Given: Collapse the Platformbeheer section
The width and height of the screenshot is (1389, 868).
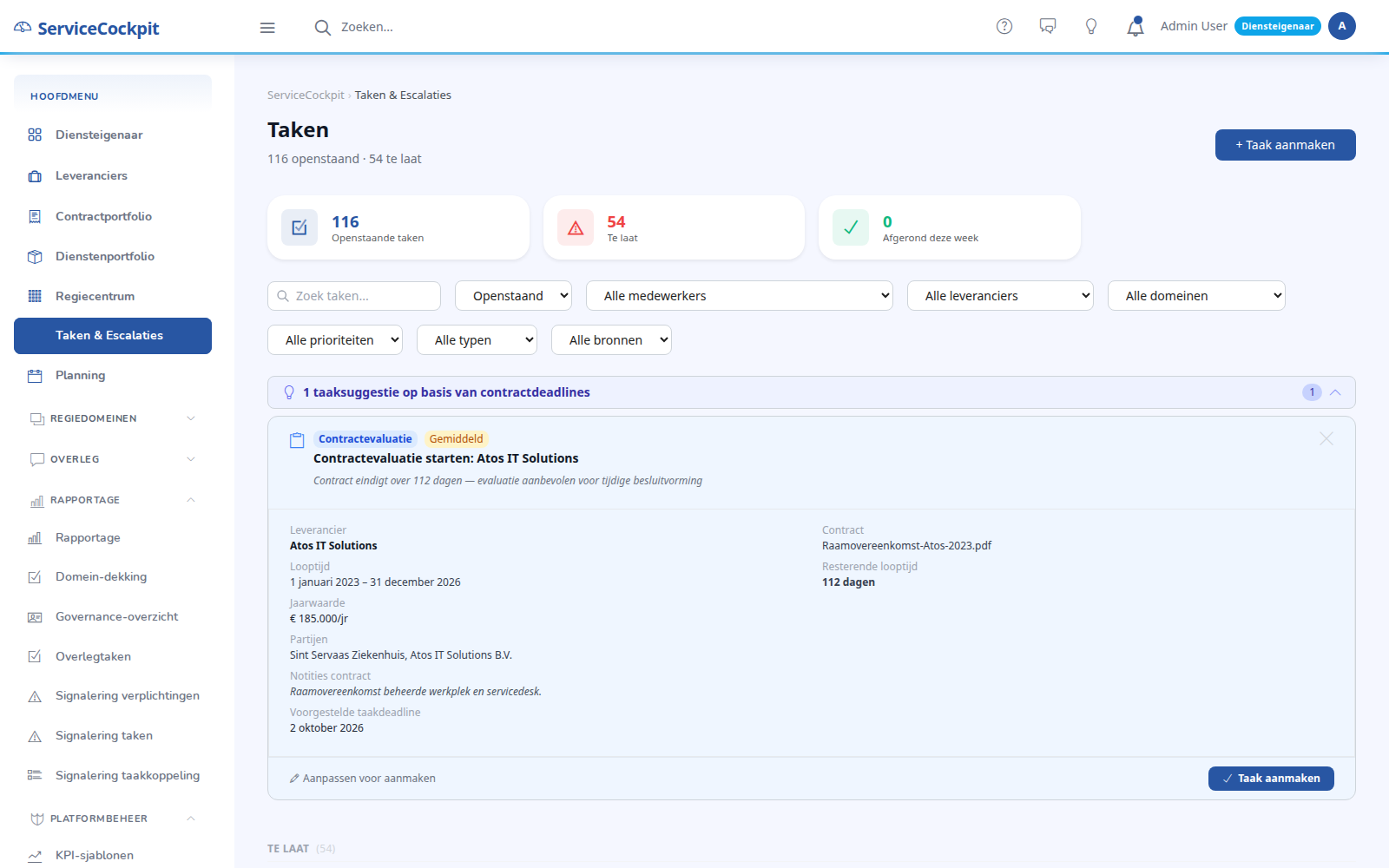Looking at the screenshot, I should tap(113, 819).
